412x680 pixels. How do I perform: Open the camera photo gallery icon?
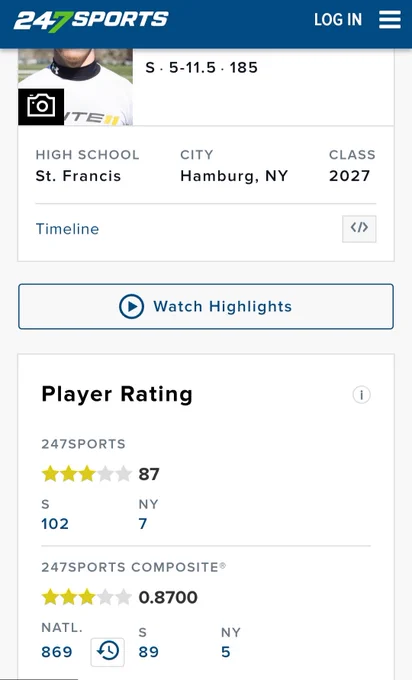[x=41, y=106]
